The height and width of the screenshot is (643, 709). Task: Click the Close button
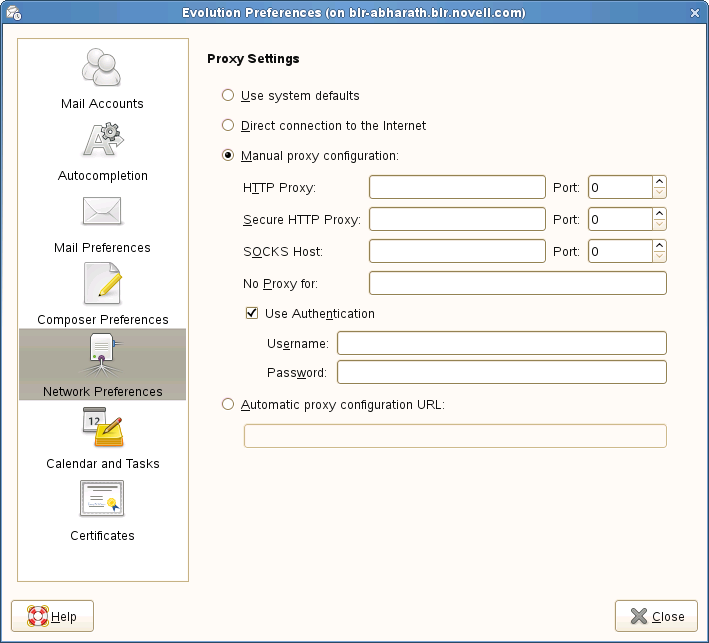coord(656,616)
